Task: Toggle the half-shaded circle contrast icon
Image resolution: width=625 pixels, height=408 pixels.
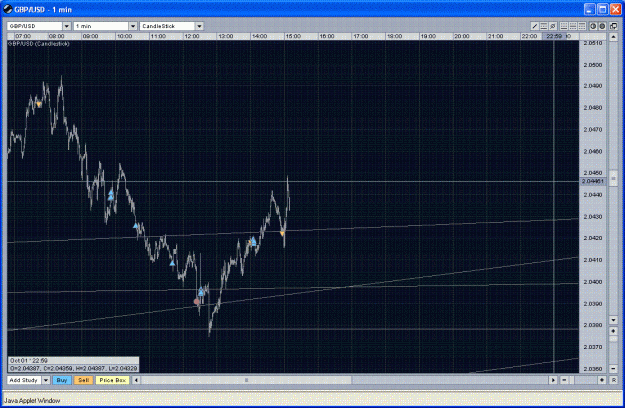Action: [593, 26]
